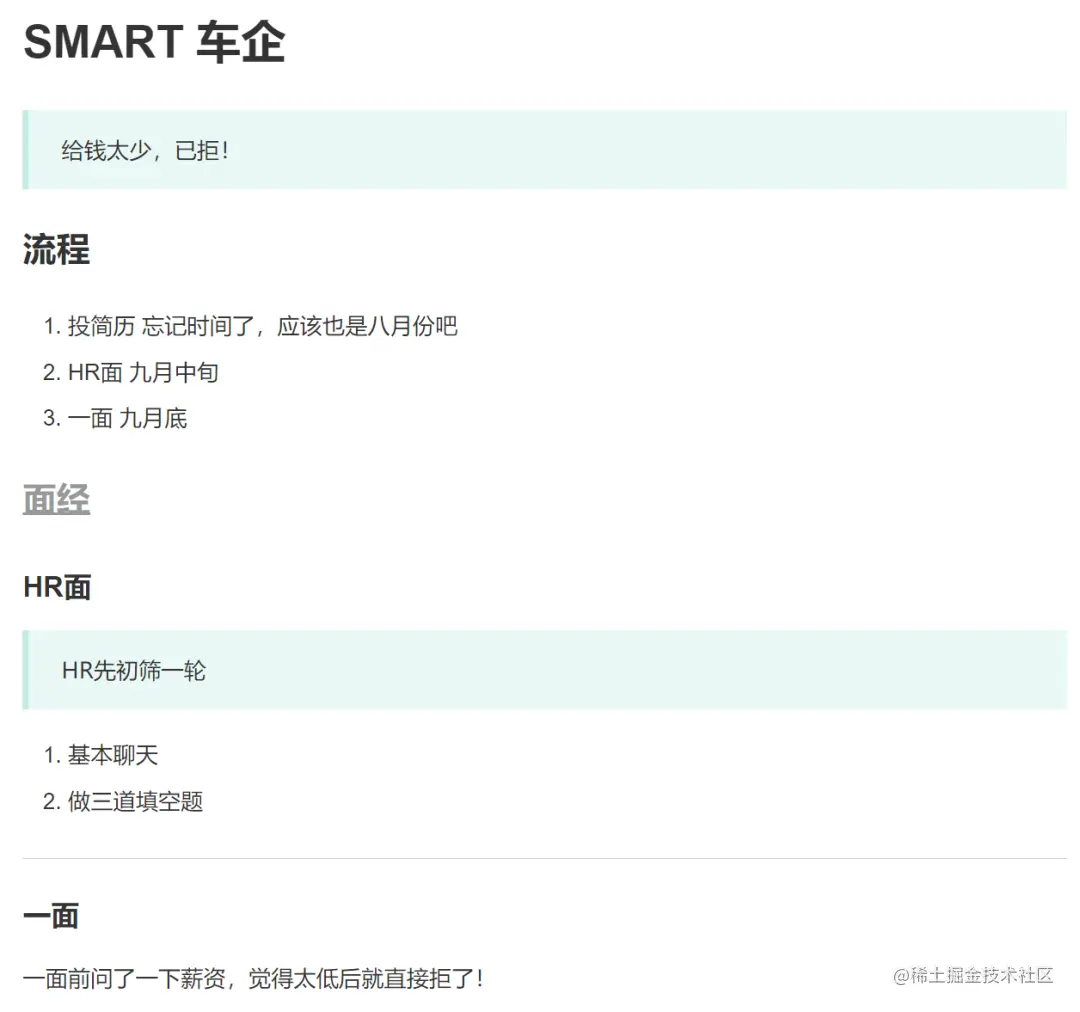Click the sentence '一面前问了一下薪资,觉得太低后就直接拒了!'
This screenshot has height=1012, width=1080.
pos(253,978)
